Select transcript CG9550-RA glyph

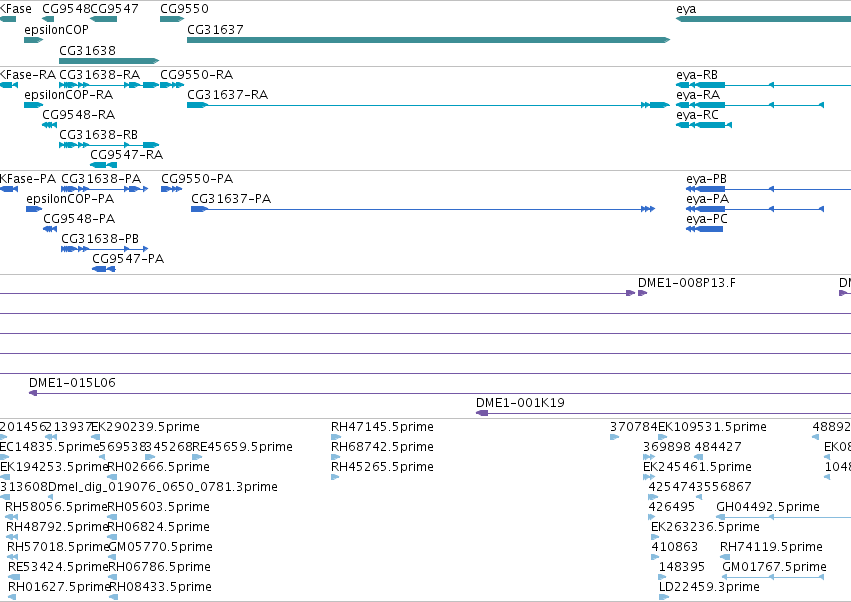click(172, 85)
